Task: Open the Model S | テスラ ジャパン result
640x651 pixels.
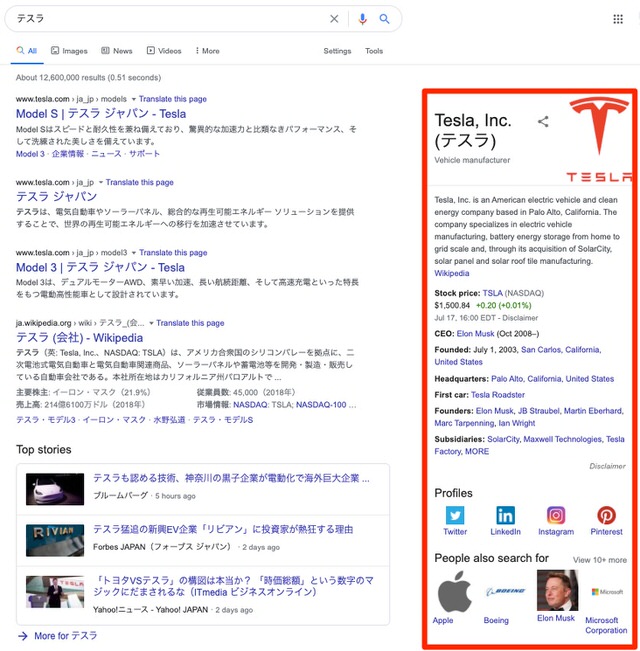Action: pos(101,114)
